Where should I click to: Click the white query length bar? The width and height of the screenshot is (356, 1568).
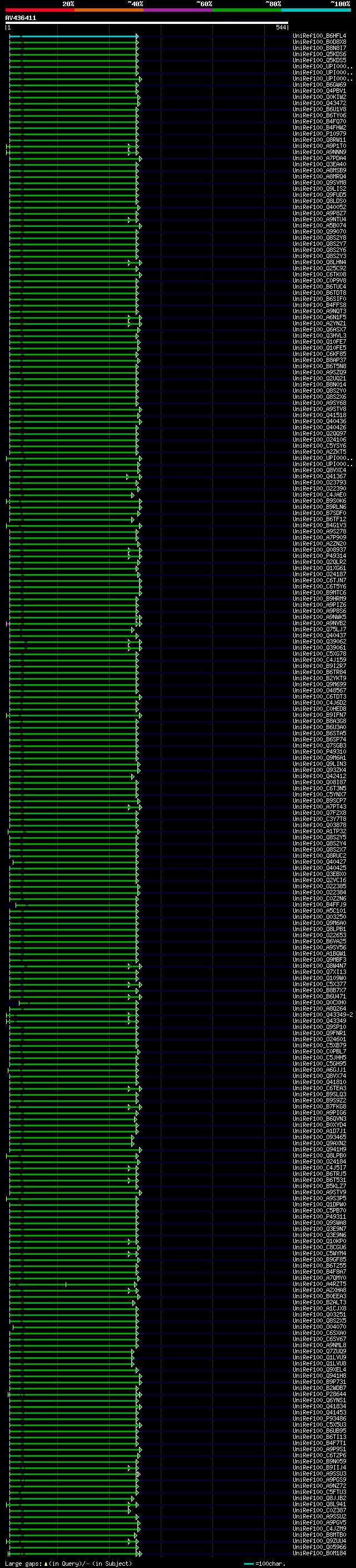tap(147, 23)
